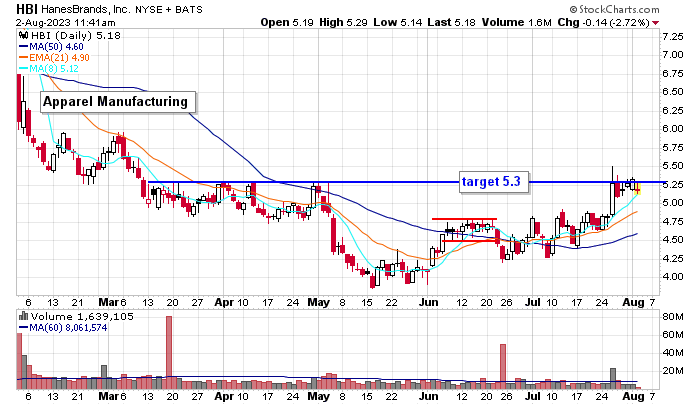Click the 4.25 price axis label
The width and height of the screenshot is (700, 405).
click(673, 259)
